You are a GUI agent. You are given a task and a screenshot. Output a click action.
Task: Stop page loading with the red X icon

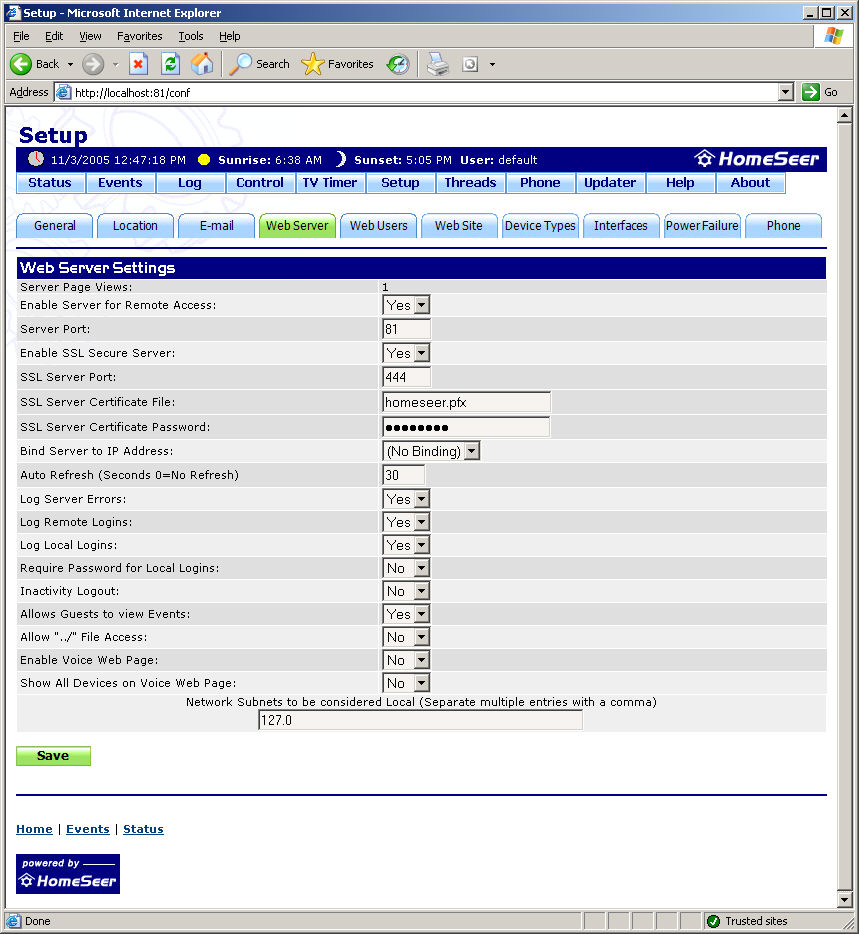pos(138,64)
